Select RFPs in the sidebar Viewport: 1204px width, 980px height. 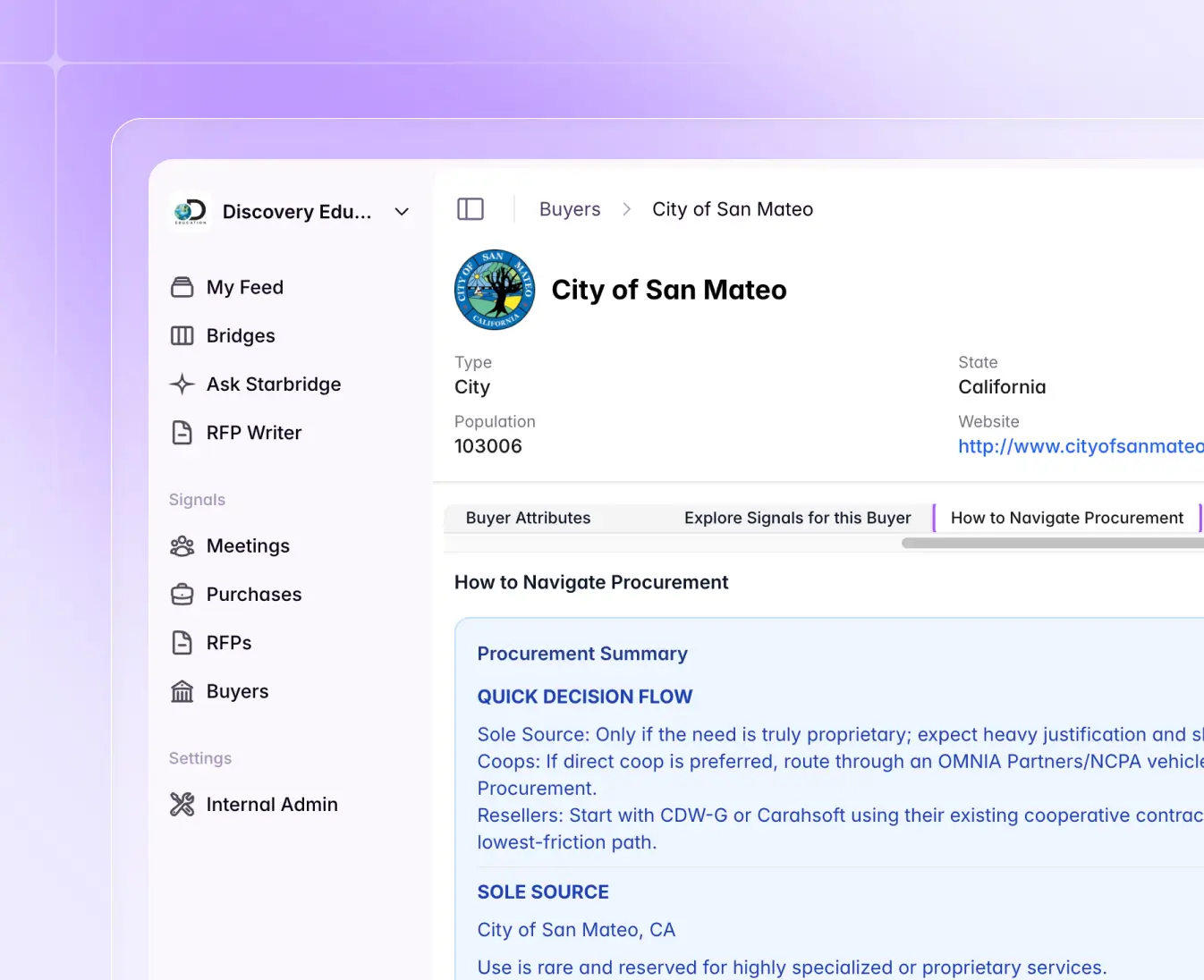tap(229, 643)
